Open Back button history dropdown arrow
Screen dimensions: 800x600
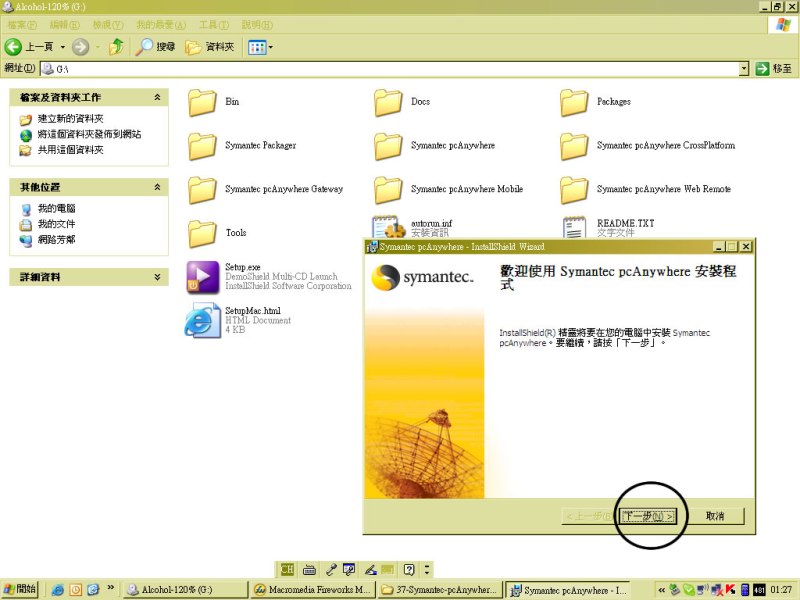click(x=63, y=47)
